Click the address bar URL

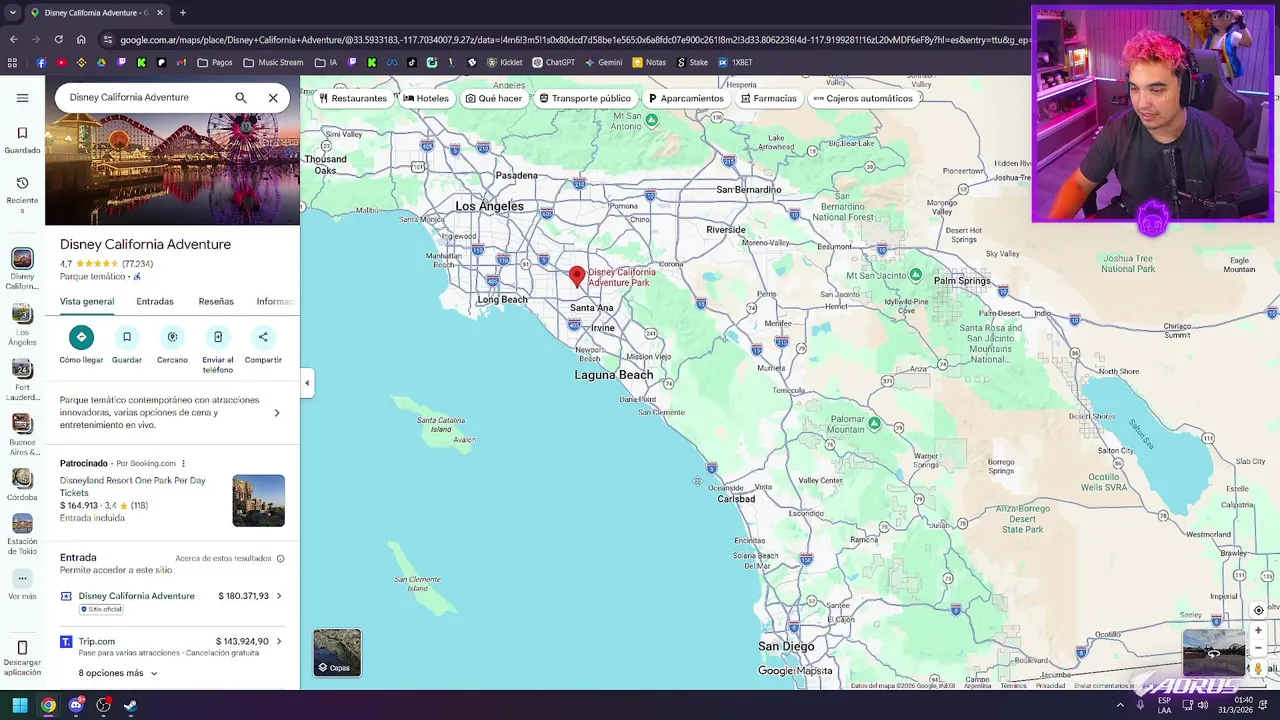coord(575,40)
